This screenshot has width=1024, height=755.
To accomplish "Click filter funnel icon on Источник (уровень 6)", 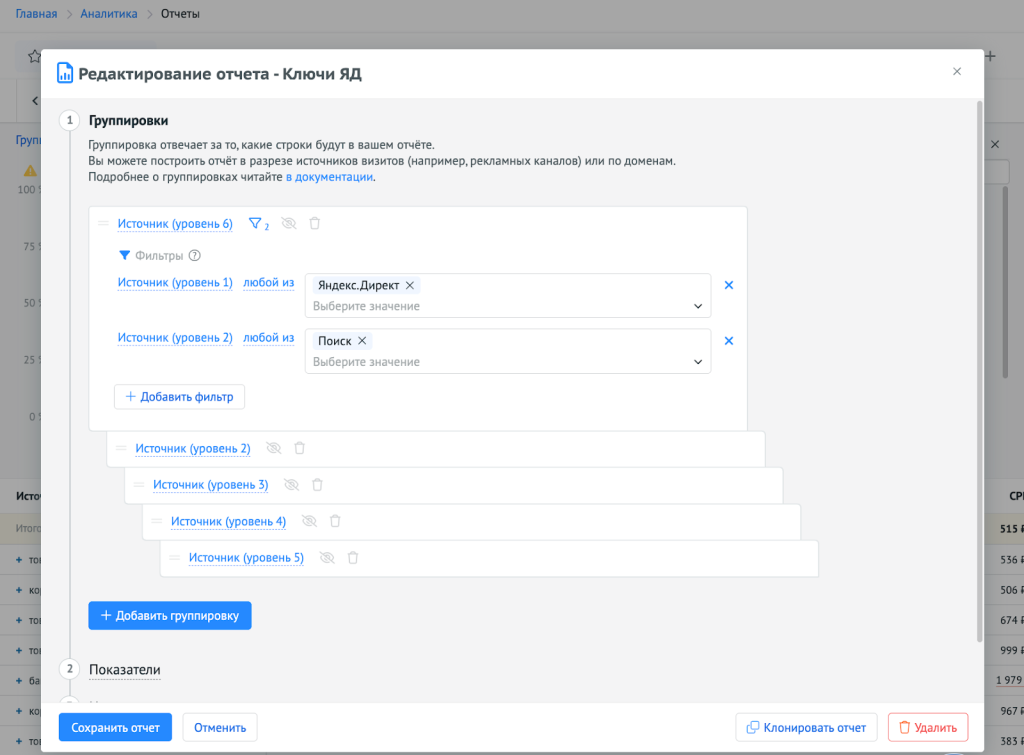I will [x=254, y=224].
